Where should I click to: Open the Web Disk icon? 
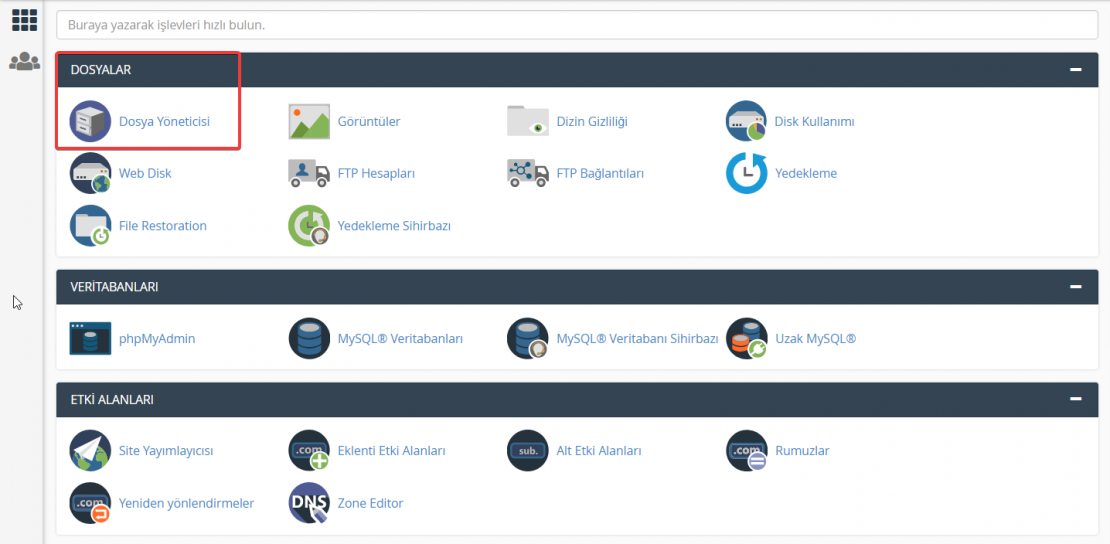click(x=90, y=173)
